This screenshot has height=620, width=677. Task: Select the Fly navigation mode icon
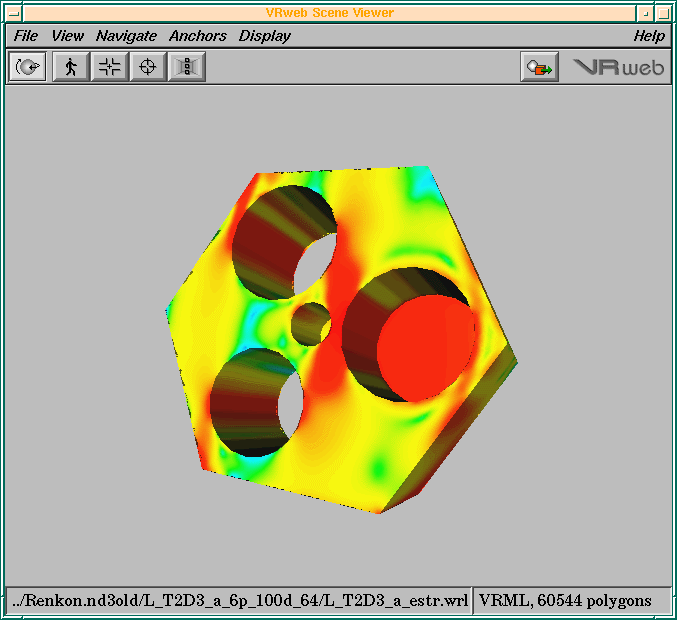pyautogui.click(x=110, y=66)
